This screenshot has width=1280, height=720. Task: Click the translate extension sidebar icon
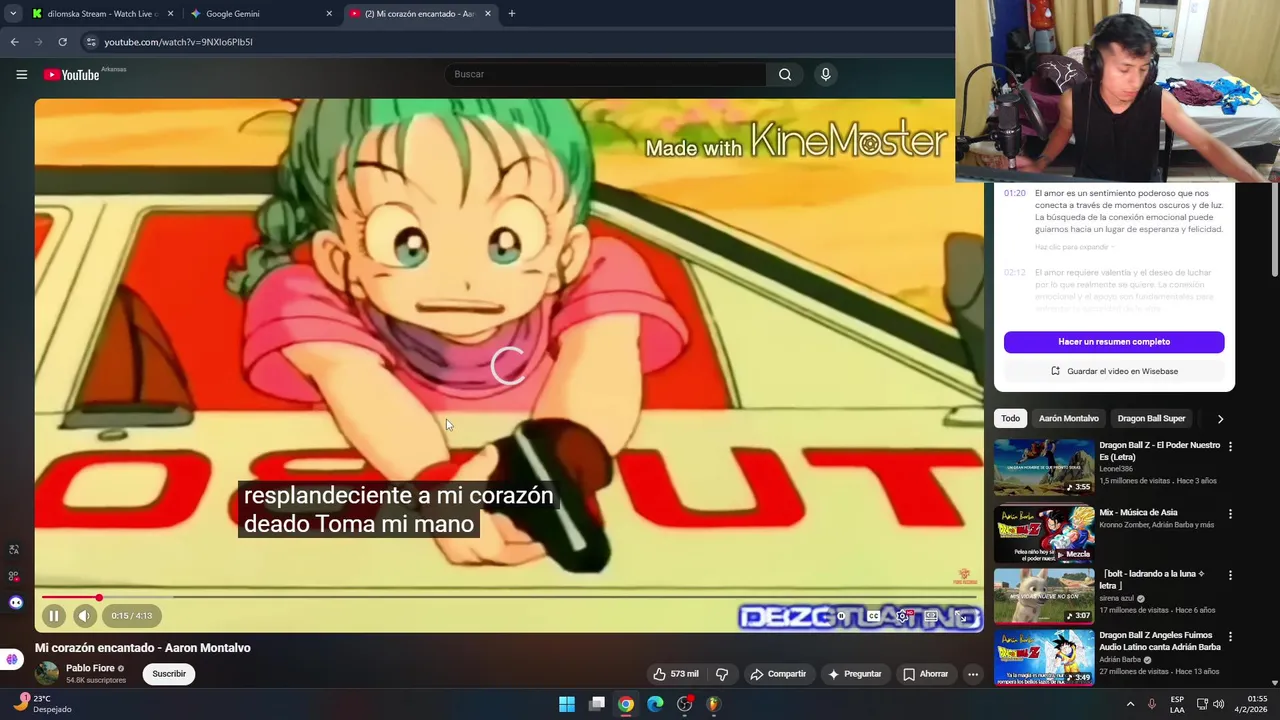tap(14, 550)
